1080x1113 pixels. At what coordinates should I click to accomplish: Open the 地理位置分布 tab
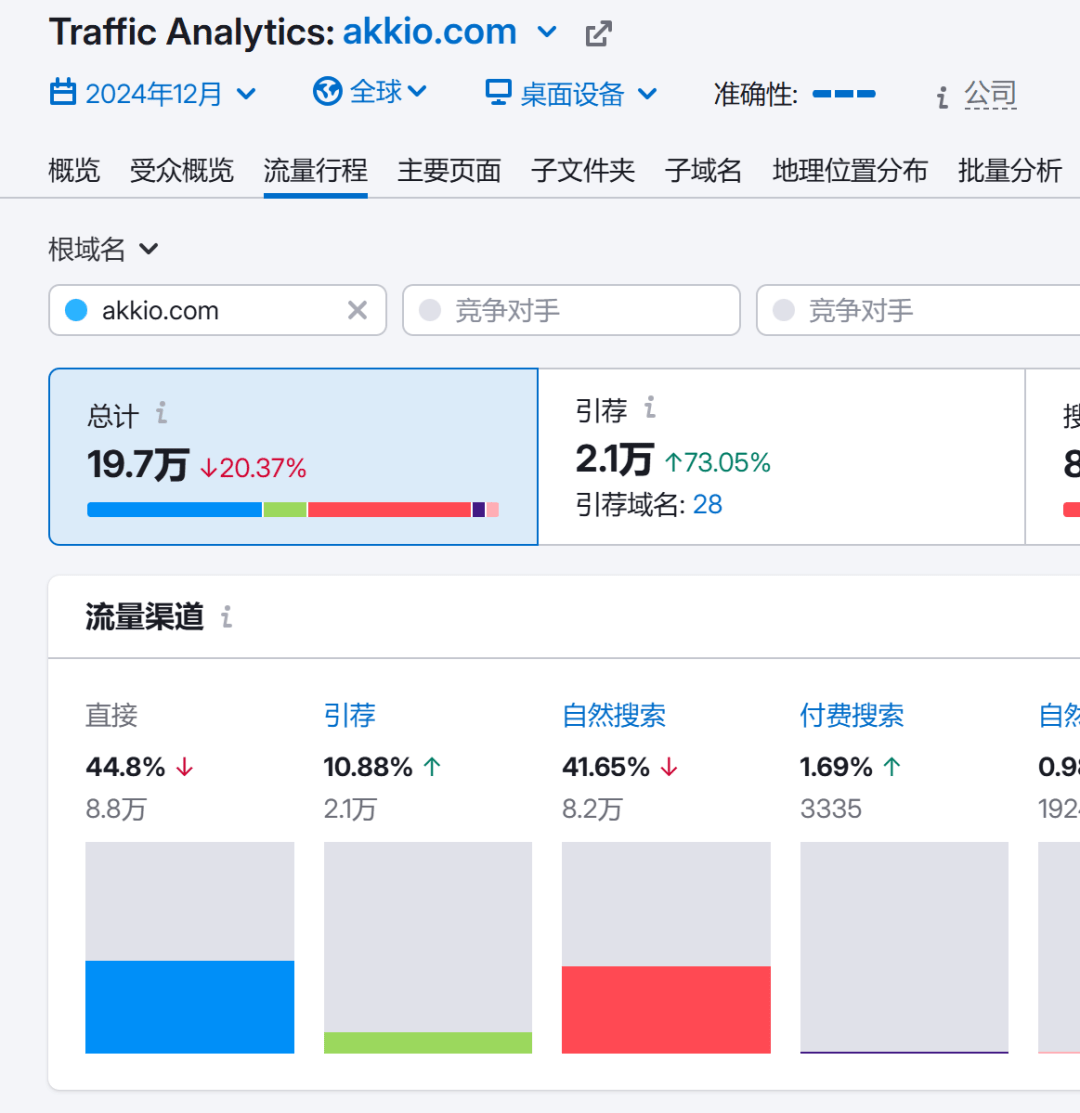[850, 170]
